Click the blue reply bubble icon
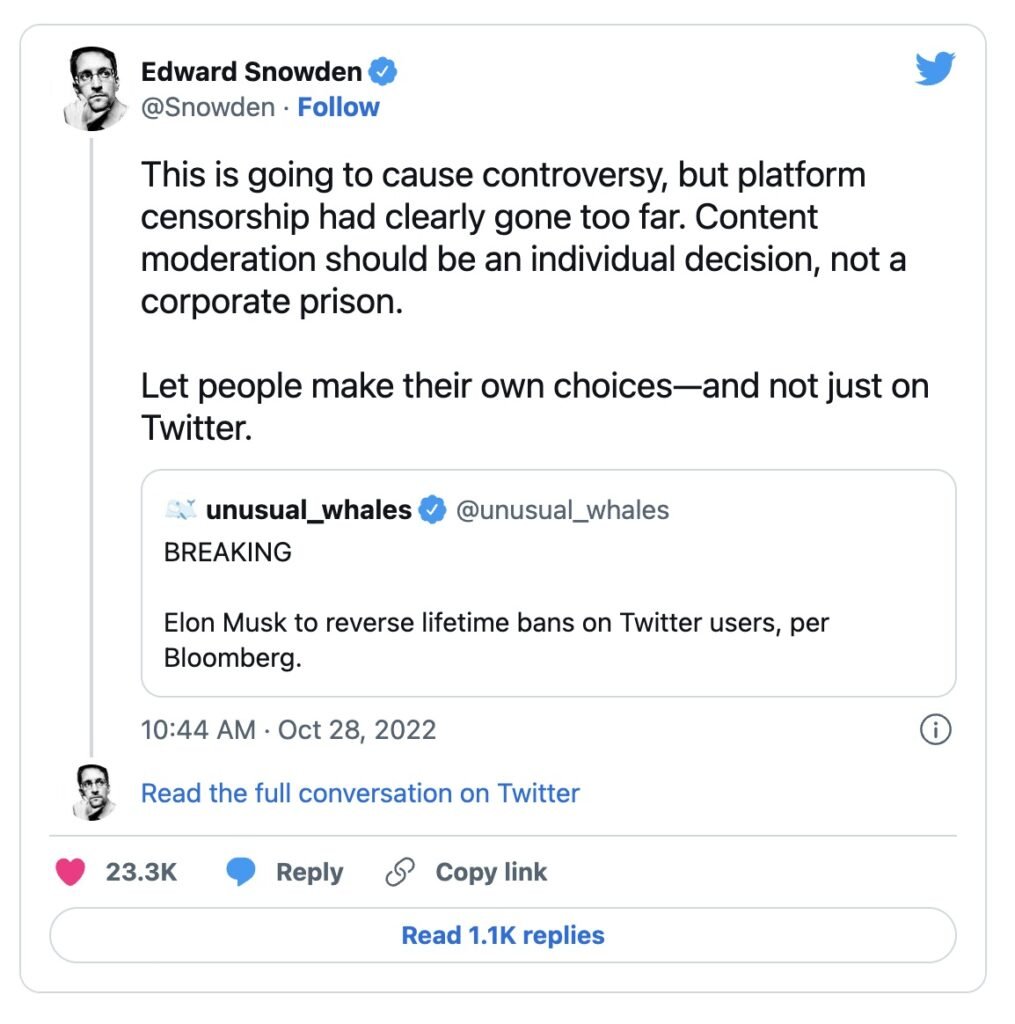The height and width of the screenshot is (1024, 1015). point(241,872)
